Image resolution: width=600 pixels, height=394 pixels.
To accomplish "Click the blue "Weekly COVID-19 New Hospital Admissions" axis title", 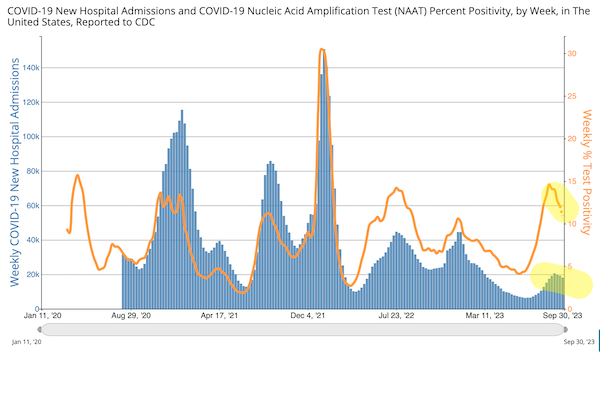I will pyautogui.click(x=15, y=172).
